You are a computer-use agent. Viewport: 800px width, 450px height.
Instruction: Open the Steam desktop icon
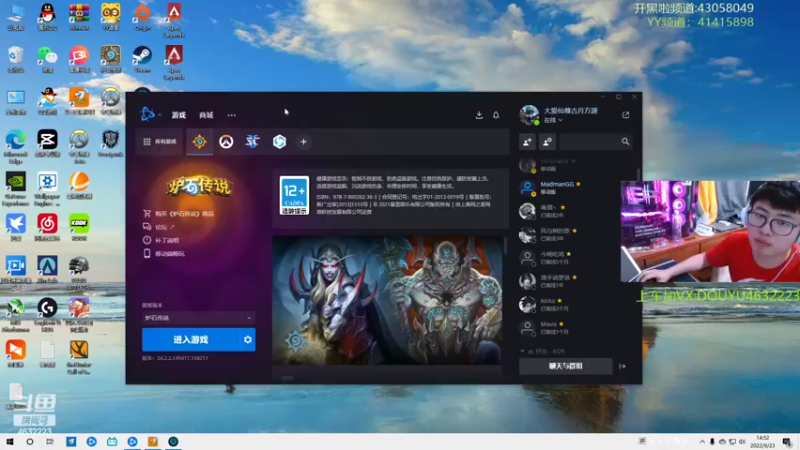click(142, 59)
